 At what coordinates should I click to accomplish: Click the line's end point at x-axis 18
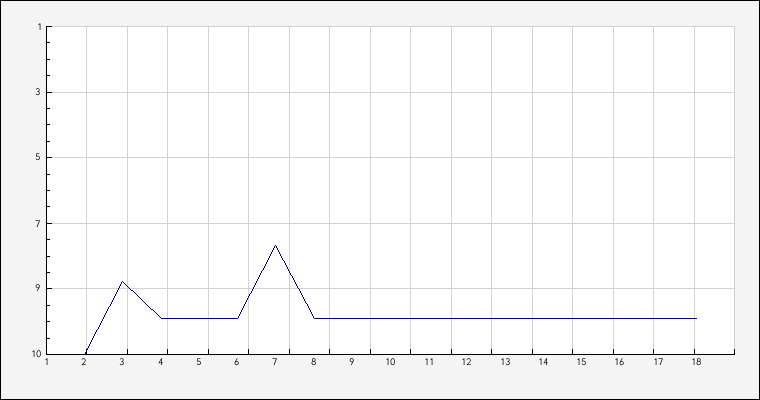pos(696,319)
